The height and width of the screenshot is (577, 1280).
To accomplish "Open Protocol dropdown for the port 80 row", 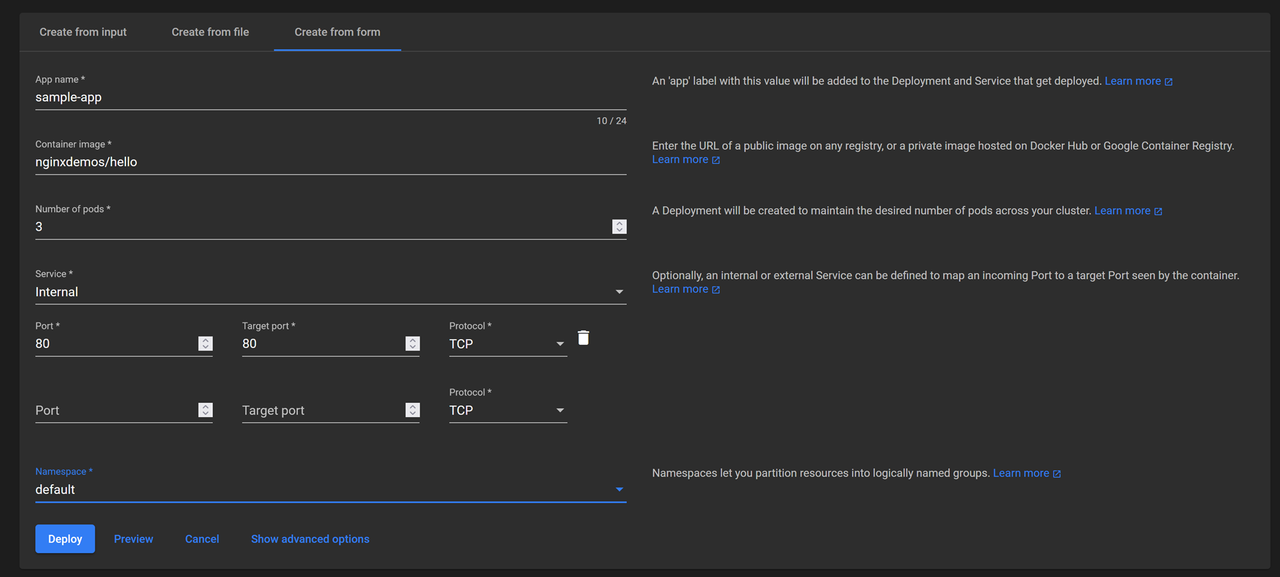I will [507, 344].
